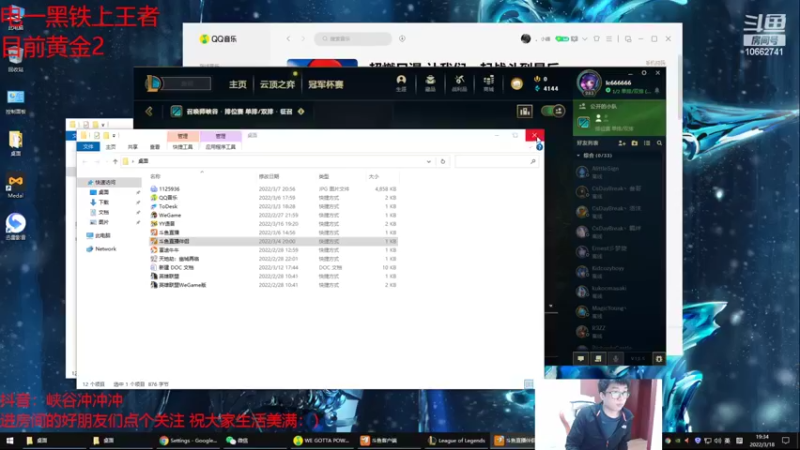Open the 快捷工具 ribbon tab in File Explorer
800x450 pixels.
pyautogui.click(x=183, y=147)
